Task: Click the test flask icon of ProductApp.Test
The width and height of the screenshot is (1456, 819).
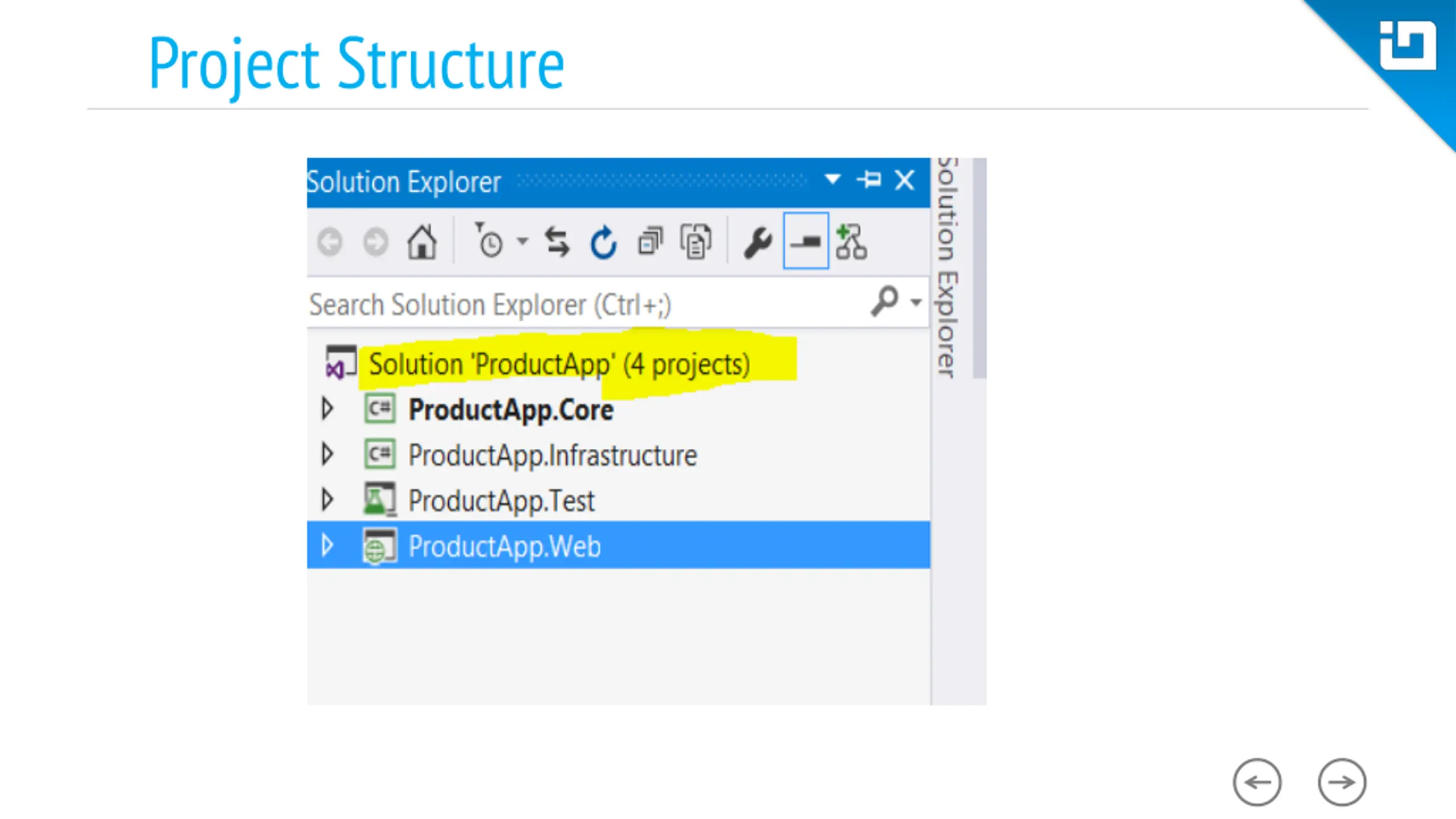Action: 379,499
